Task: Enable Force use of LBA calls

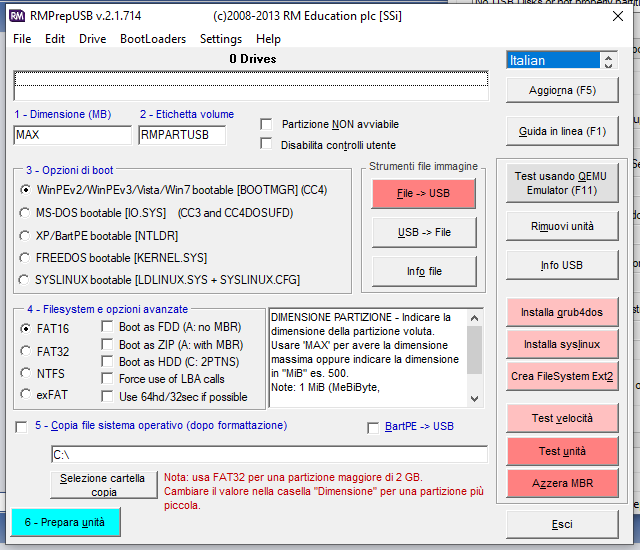Action: (x=107, y=379)
